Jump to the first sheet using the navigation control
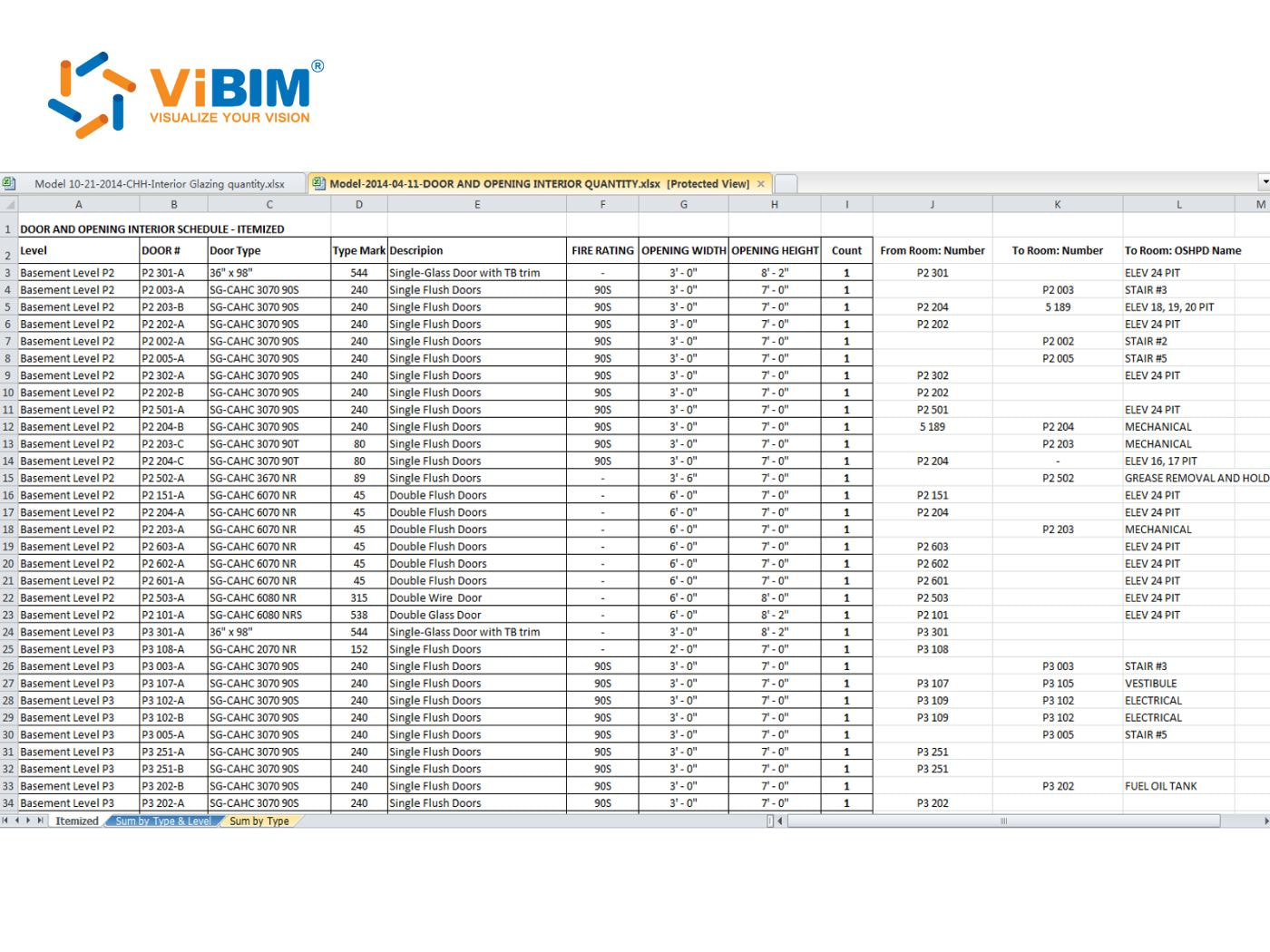 click(7, 821)
